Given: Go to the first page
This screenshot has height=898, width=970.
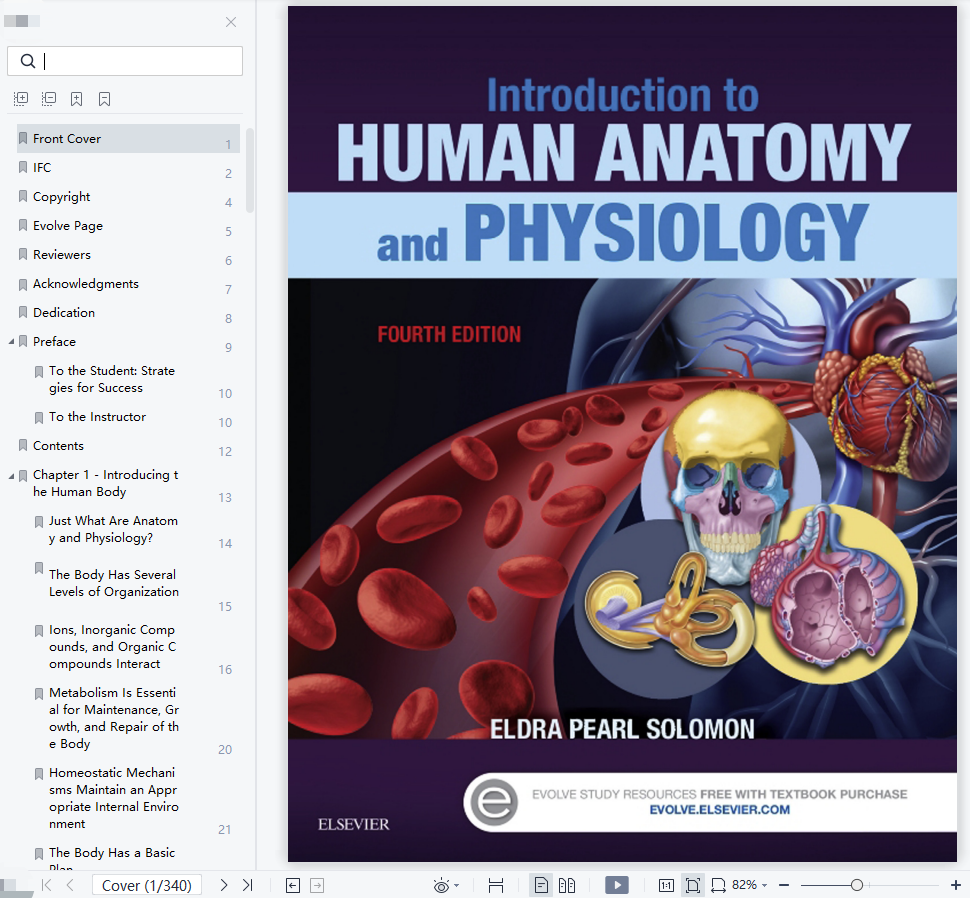Looking at the screenshot, I should 46,885.
